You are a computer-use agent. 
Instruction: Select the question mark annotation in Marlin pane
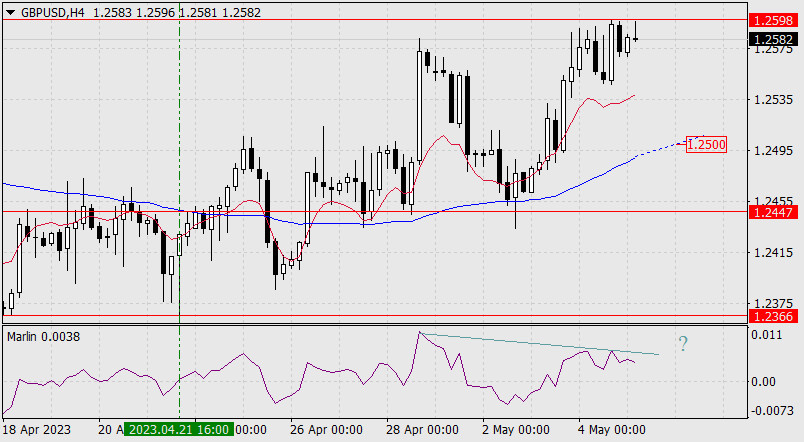(x=683, y=343)
